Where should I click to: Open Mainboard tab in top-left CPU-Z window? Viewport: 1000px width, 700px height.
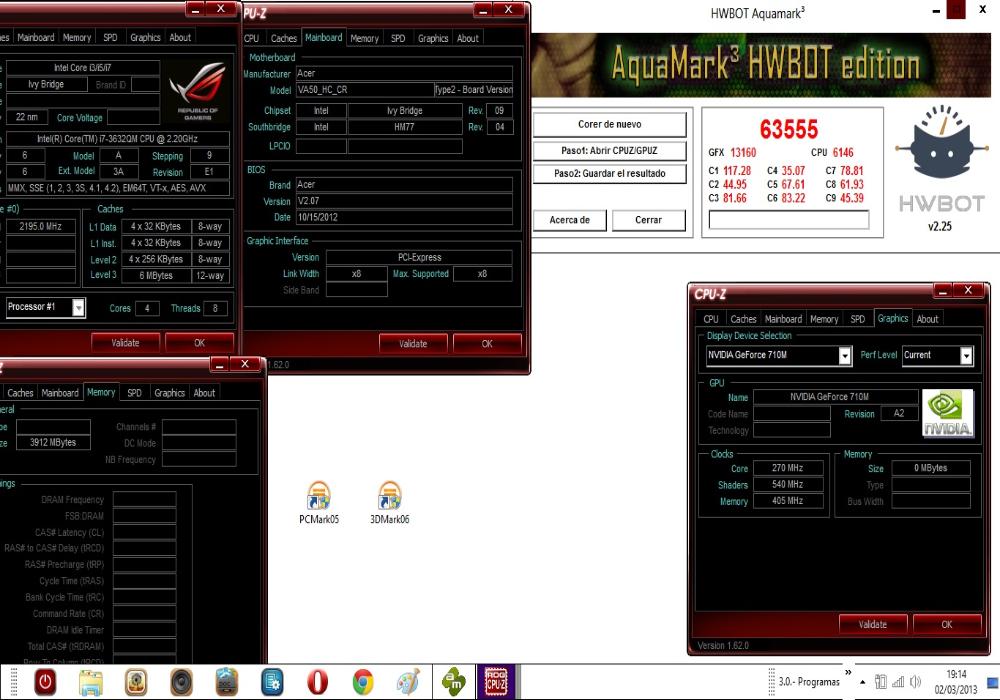(36, 38)
